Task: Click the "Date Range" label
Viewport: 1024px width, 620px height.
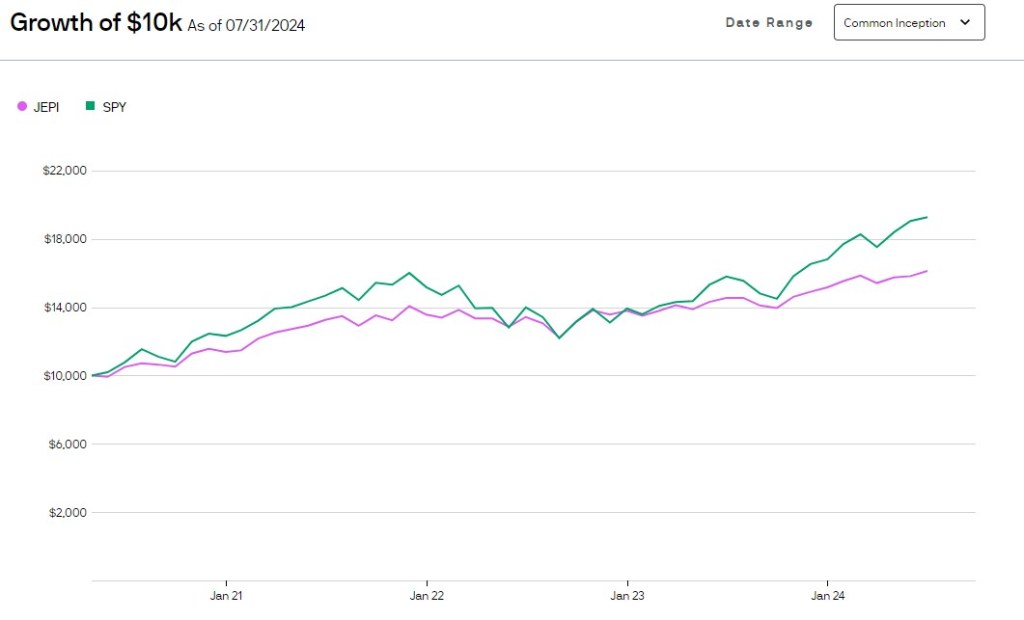Action: tap(769, 23)
